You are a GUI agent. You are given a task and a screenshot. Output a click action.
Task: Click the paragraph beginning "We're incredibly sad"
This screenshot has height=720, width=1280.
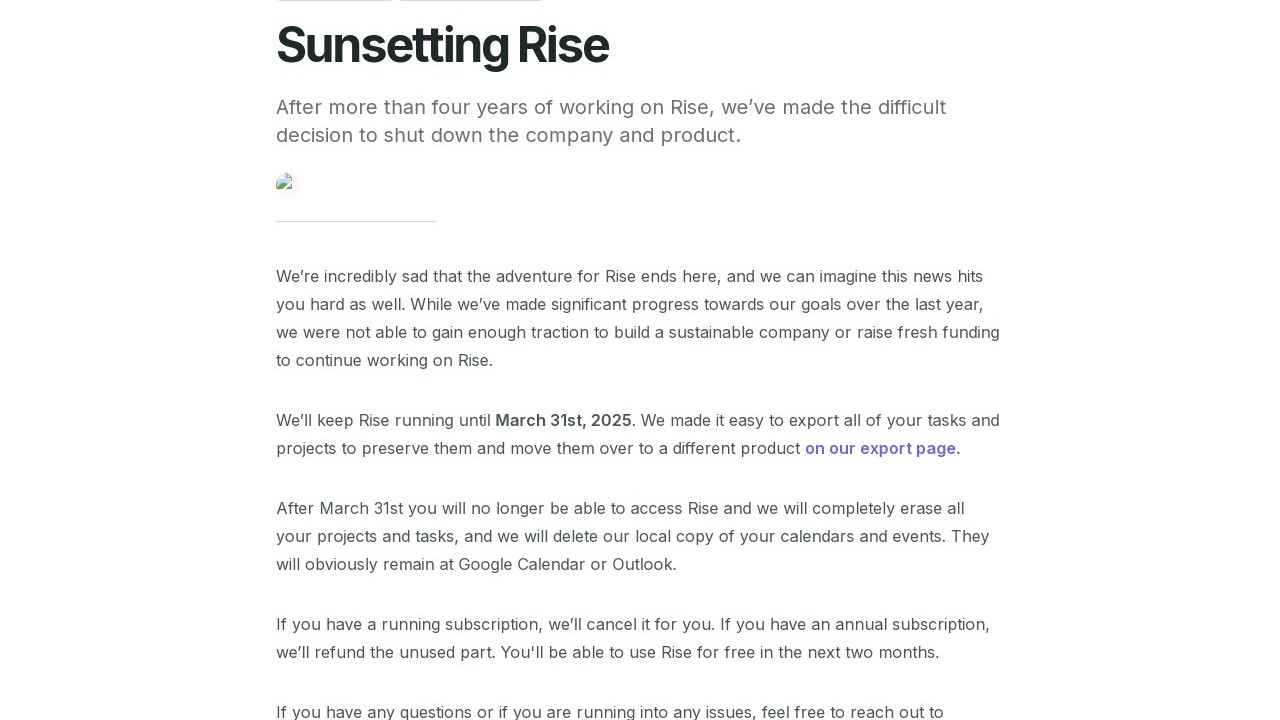(637, 318)
